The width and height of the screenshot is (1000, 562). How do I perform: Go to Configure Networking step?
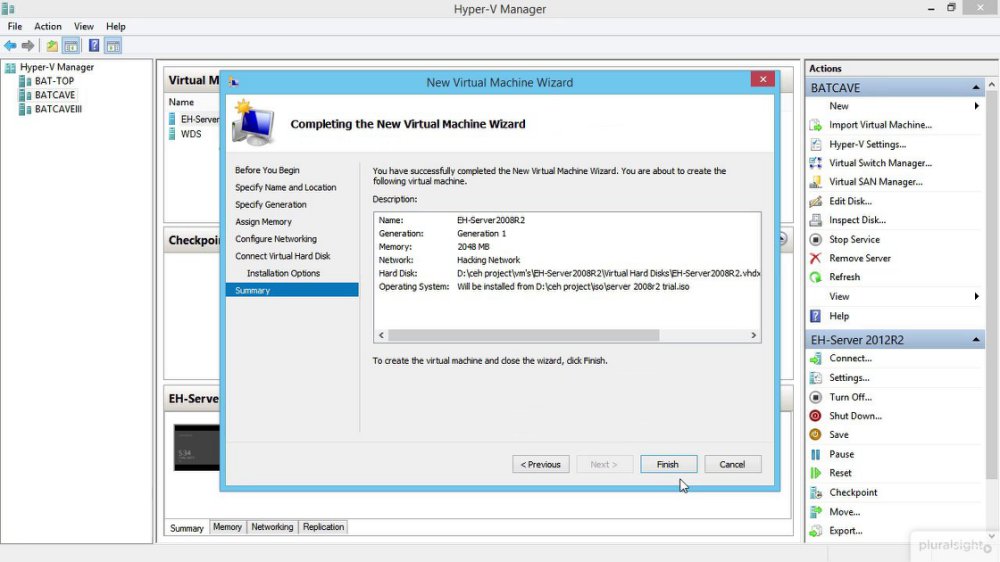[x=276, y=239]
